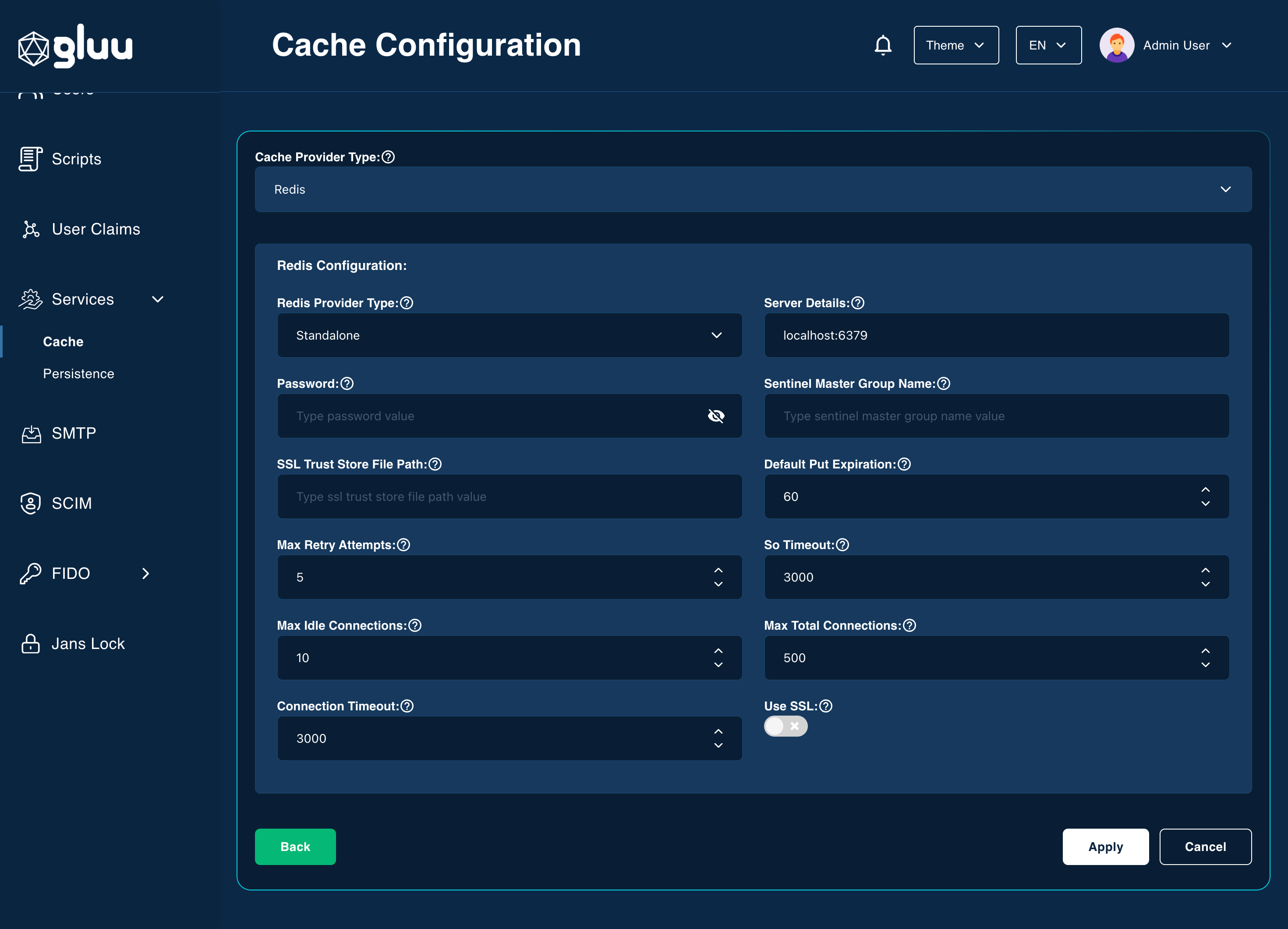Open the Redis Provider Type dropdown
The image size is (1288, 929).
click(510, 335)
